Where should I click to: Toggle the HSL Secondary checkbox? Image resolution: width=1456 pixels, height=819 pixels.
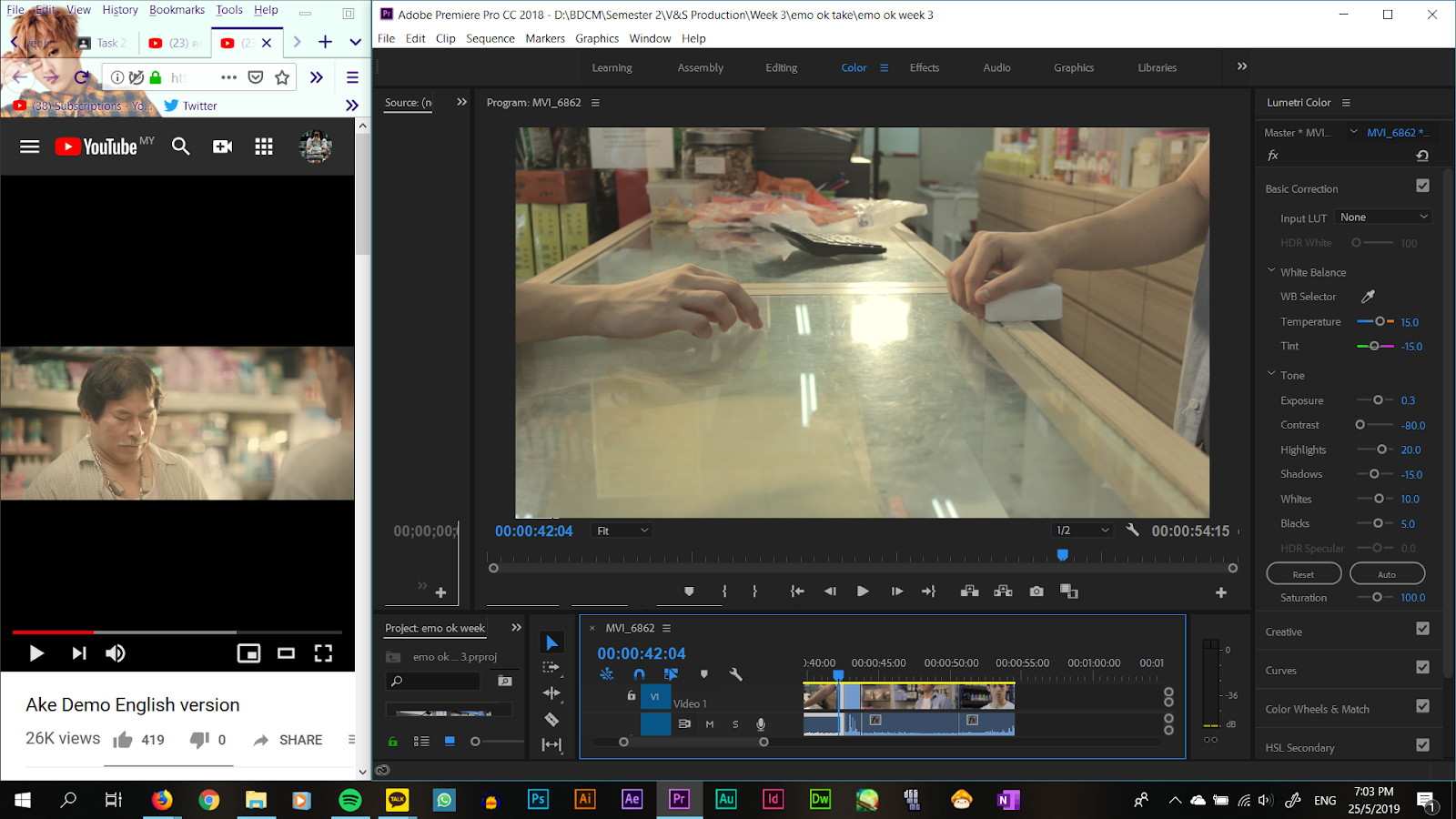[x=1423, y=745]
